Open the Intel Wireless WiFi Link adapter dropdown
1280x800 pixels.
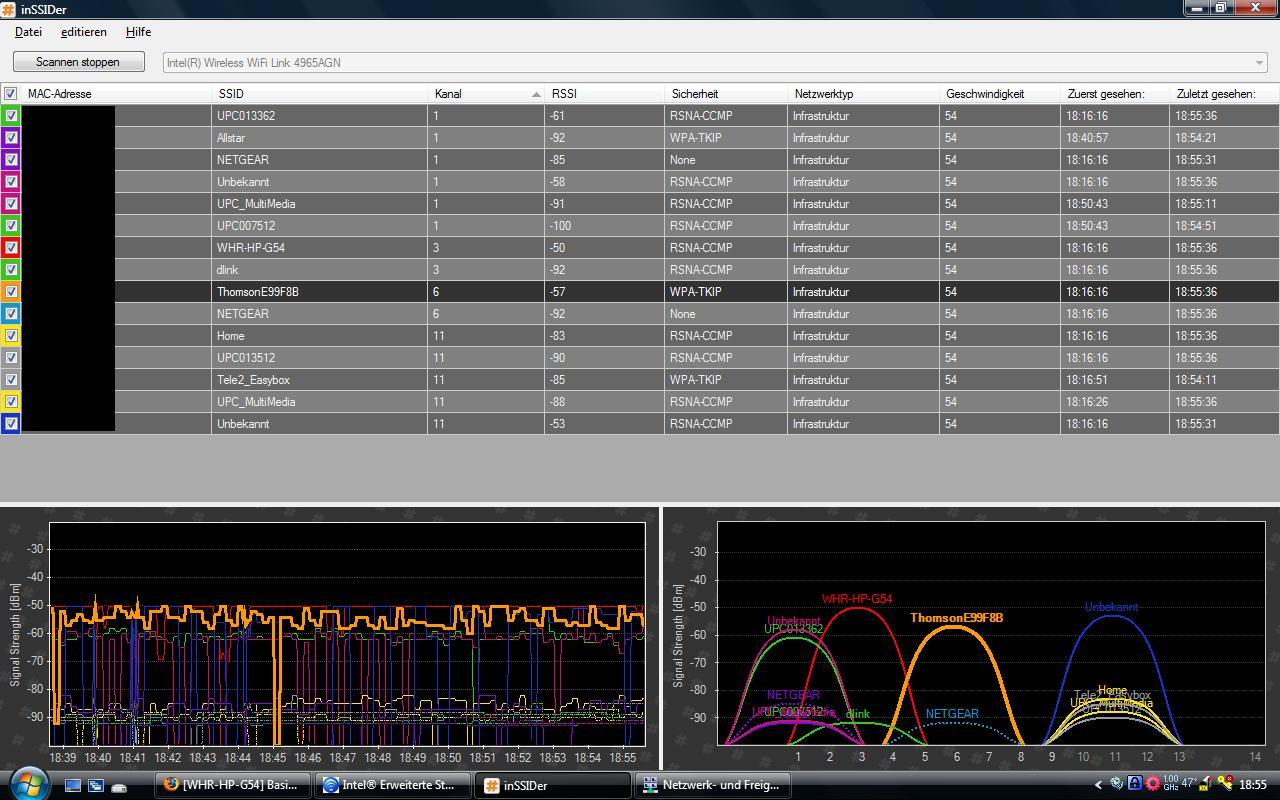tap(716, 62)
